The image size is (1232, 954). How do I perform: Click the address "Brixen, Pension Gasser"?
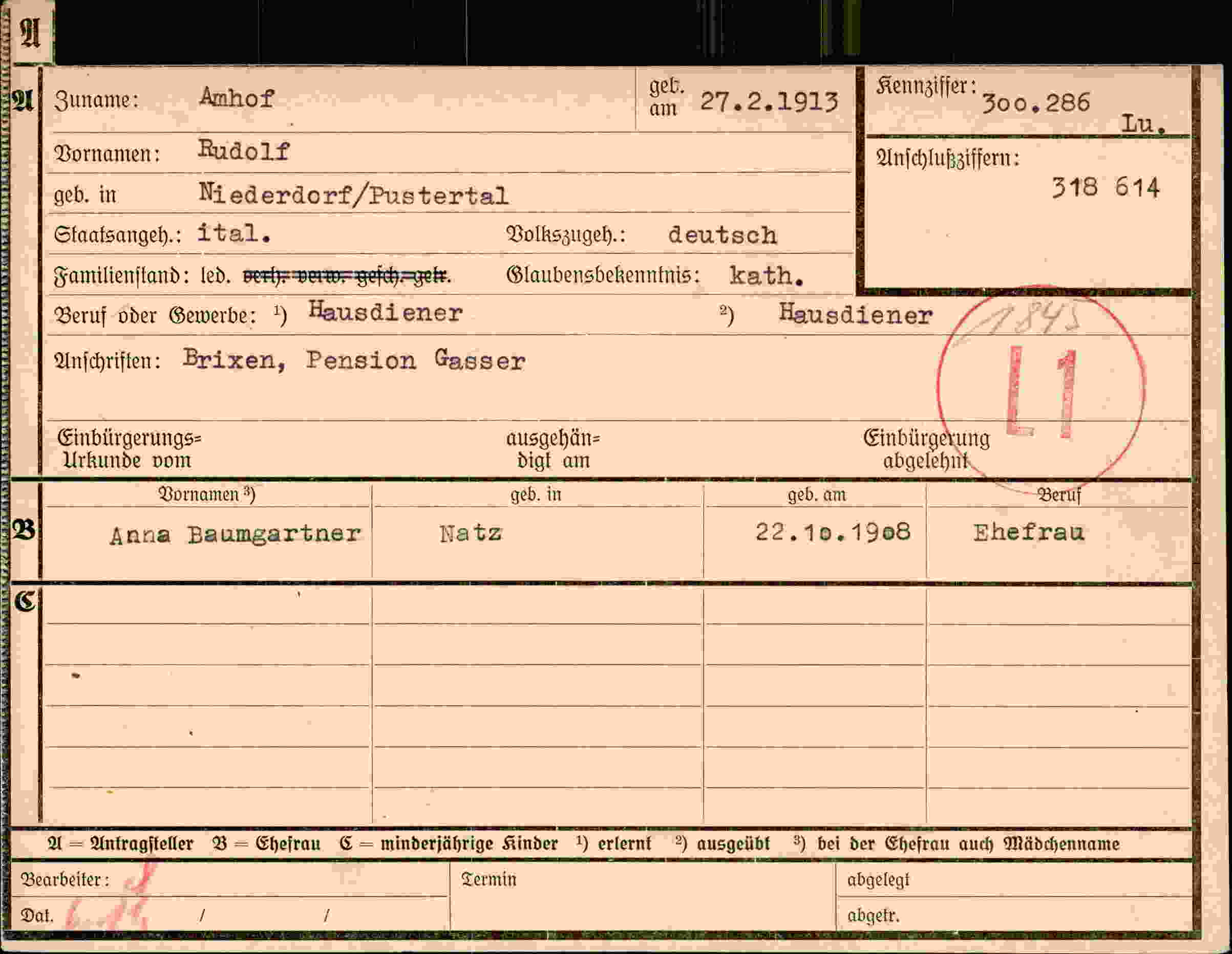[x=354, y=360]
